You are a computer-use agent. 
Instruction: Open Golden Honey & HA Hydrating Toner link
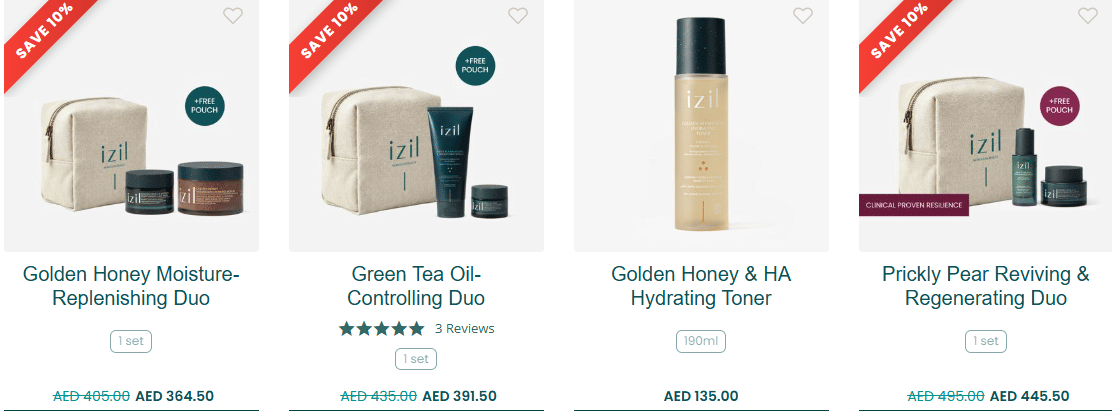click(701, 286)
